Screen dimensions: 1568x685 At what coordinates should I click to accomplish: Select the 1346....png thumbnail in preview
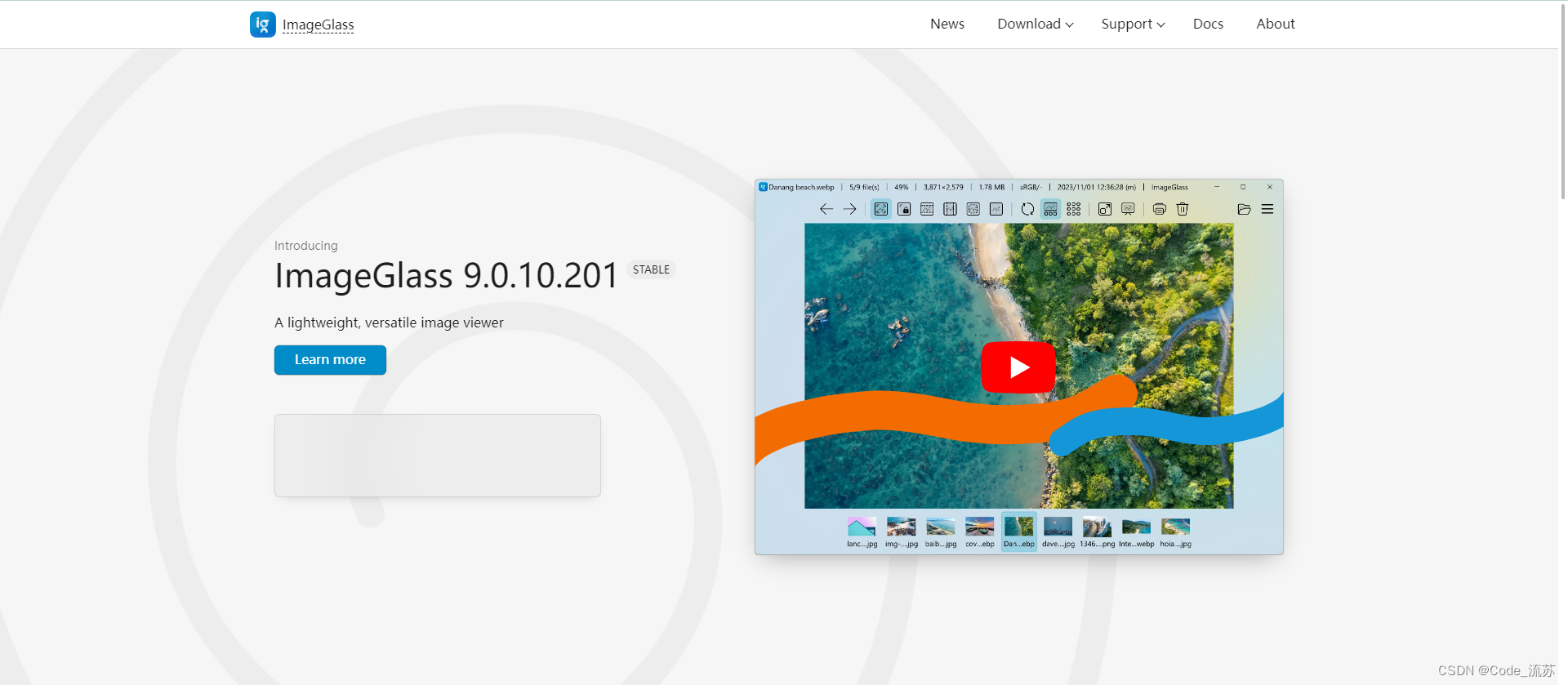coord(1097,532)
